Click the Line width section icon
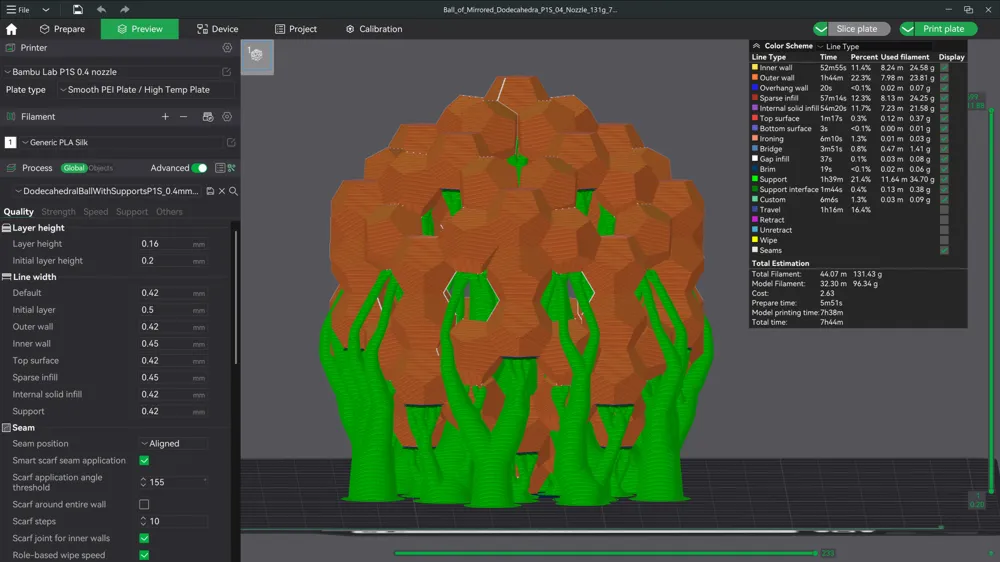 point(6,277)
